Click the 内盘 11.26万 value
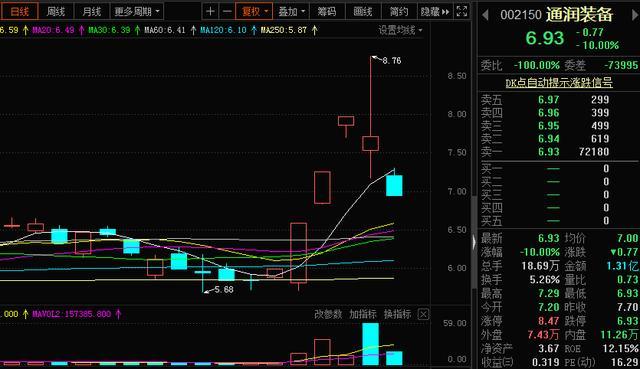This screenshot has height=369, width=640. tap(619, 335)
